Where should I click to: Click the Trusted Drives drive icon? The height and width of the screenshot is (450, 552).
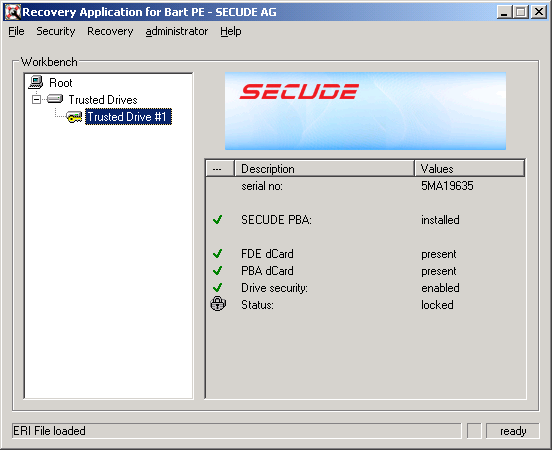click(55, 99)
